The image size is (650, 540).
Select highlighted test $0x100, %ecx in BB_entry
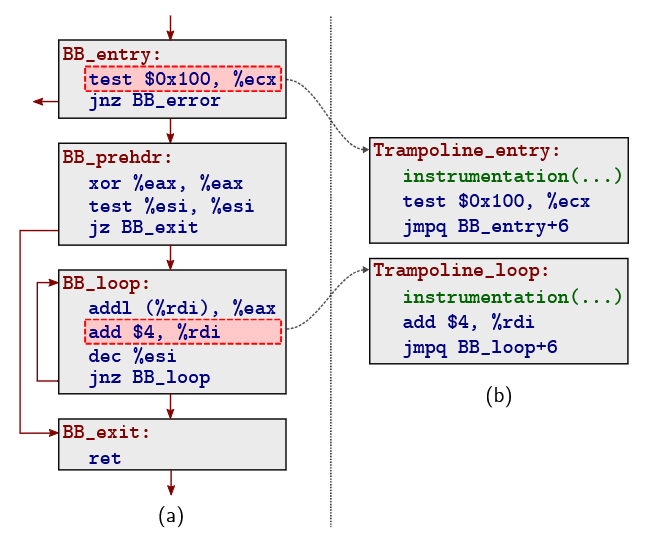click(183, 79)
